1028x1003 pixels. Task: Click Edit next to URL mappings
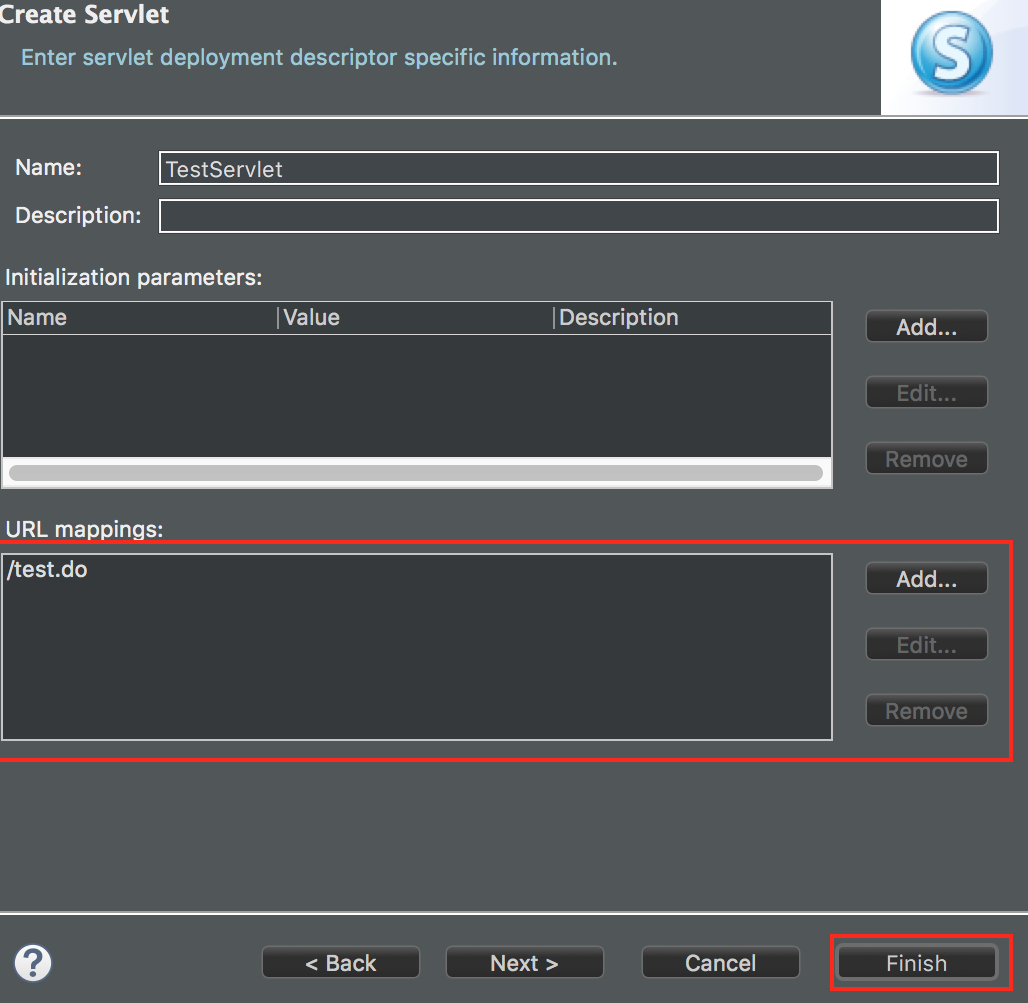925,644
